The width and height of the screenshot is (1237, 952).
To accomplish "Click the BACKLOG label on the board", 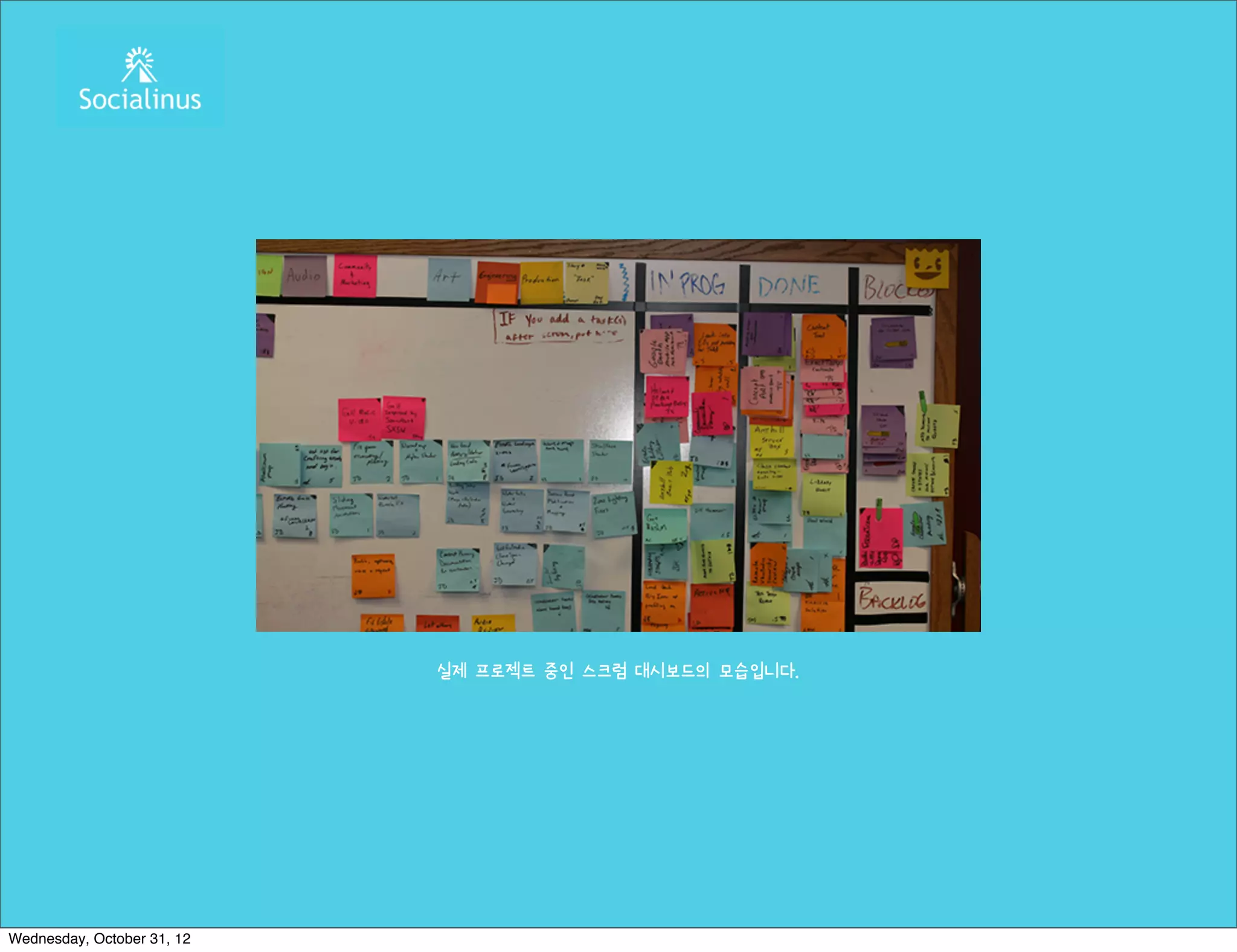I will (892, 599).
